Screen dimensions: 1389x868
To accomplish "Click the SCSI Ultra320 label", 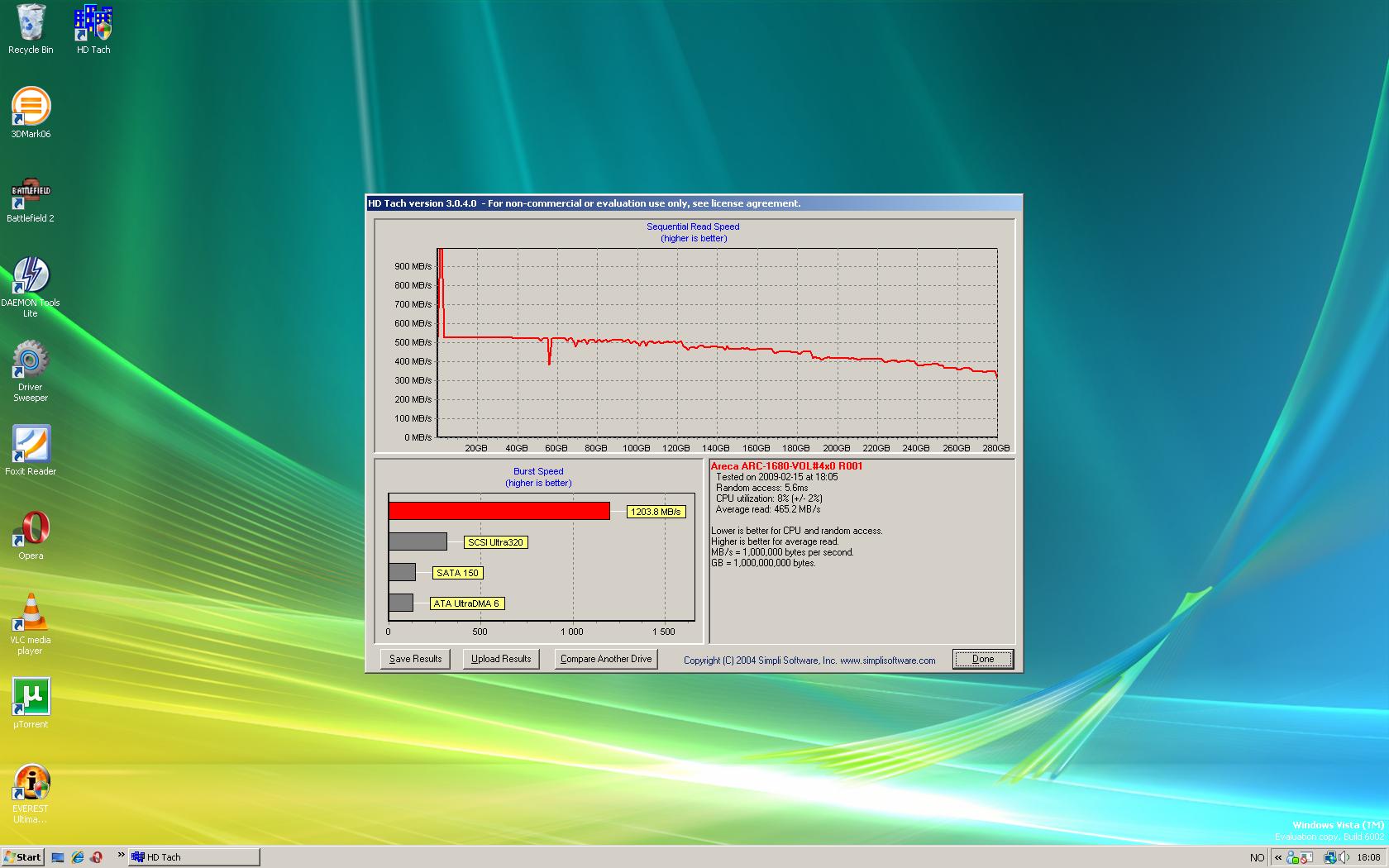I will pyautogui.click(x=495, y=542).
